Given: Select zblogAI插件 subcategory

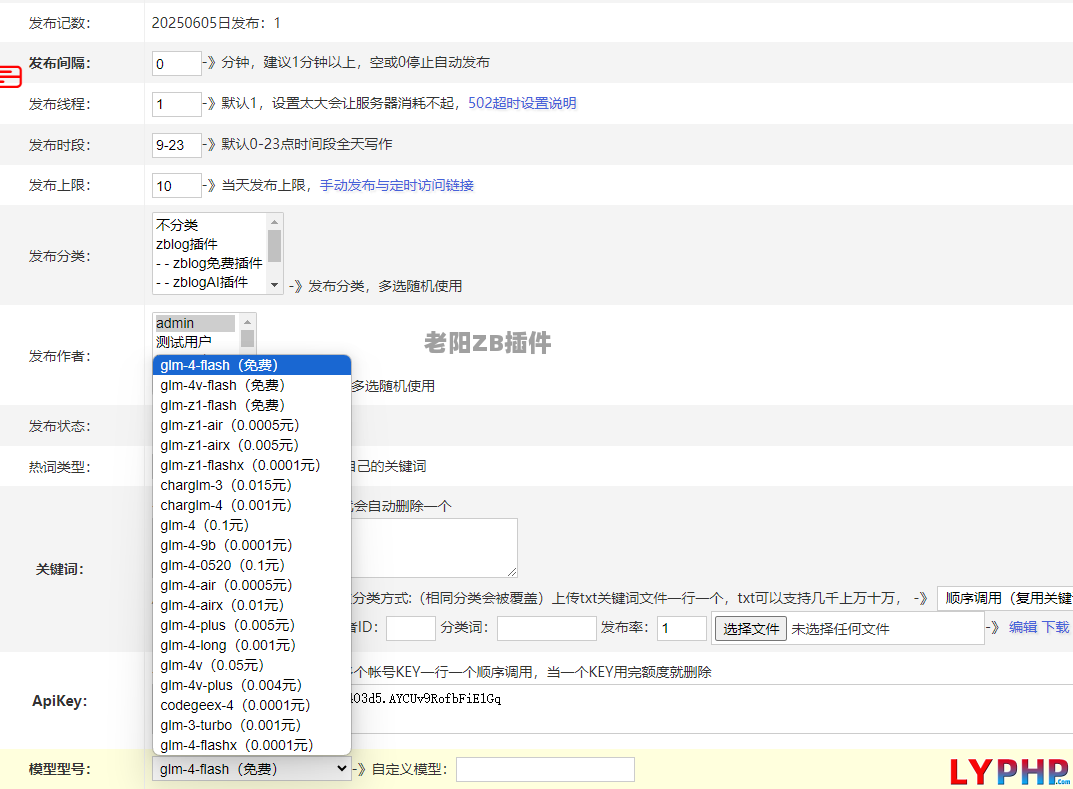Looking at the screenshot, I should 210,282.
